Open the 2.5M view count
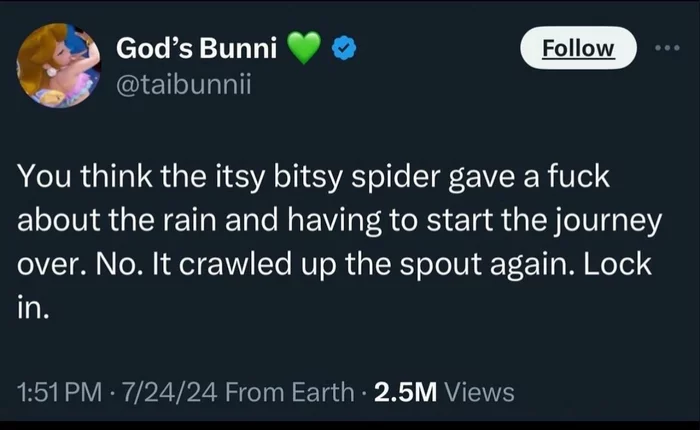Image resolution: width=700 pixels, height=430 pixels. click(x=405, y=392)
